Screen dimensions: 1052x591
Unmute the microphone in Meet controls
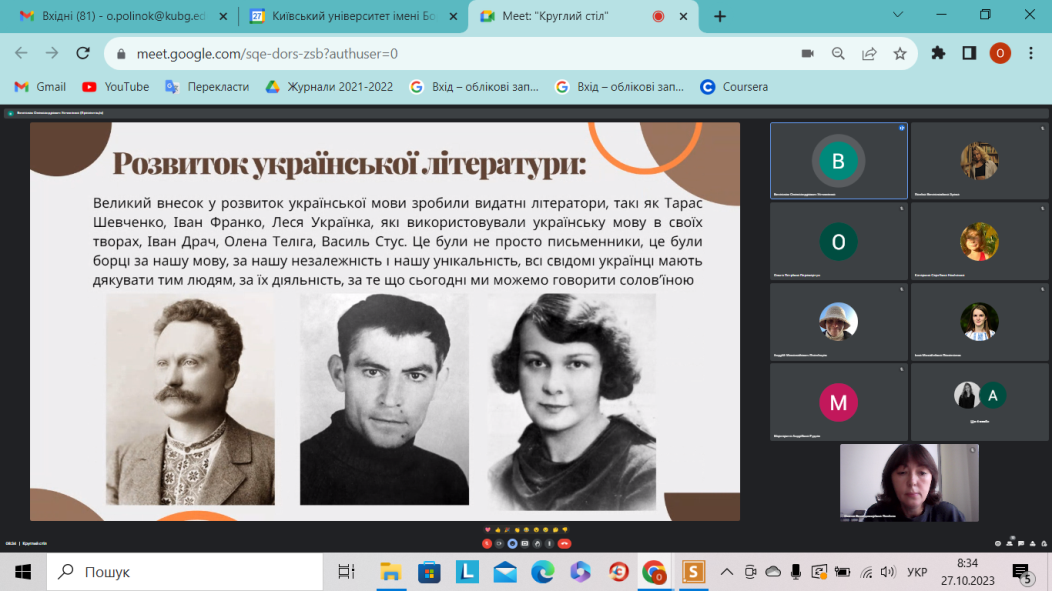click(x=487, y=544)
